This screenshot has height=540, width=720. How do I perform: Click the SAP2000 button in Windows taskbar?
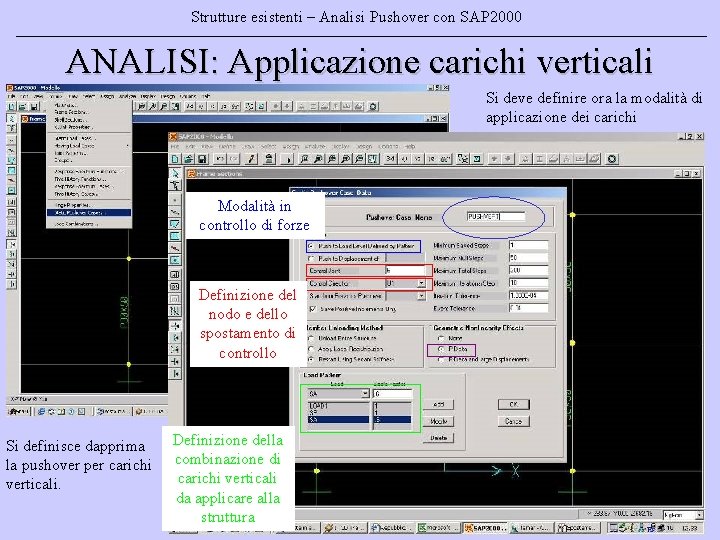click(485, 528)
